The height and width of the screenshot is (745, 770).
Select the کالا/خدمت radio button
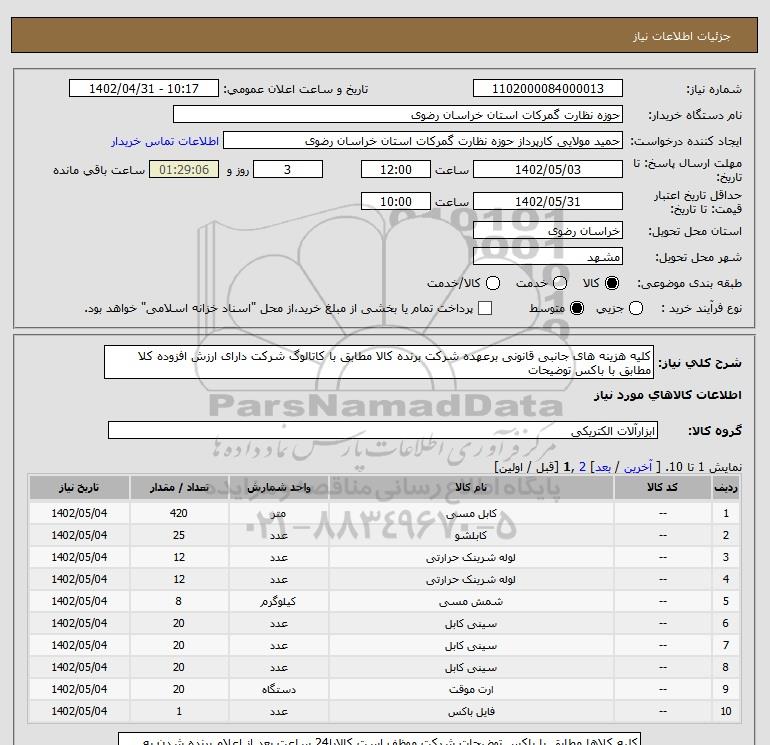[x=493, y=283]
